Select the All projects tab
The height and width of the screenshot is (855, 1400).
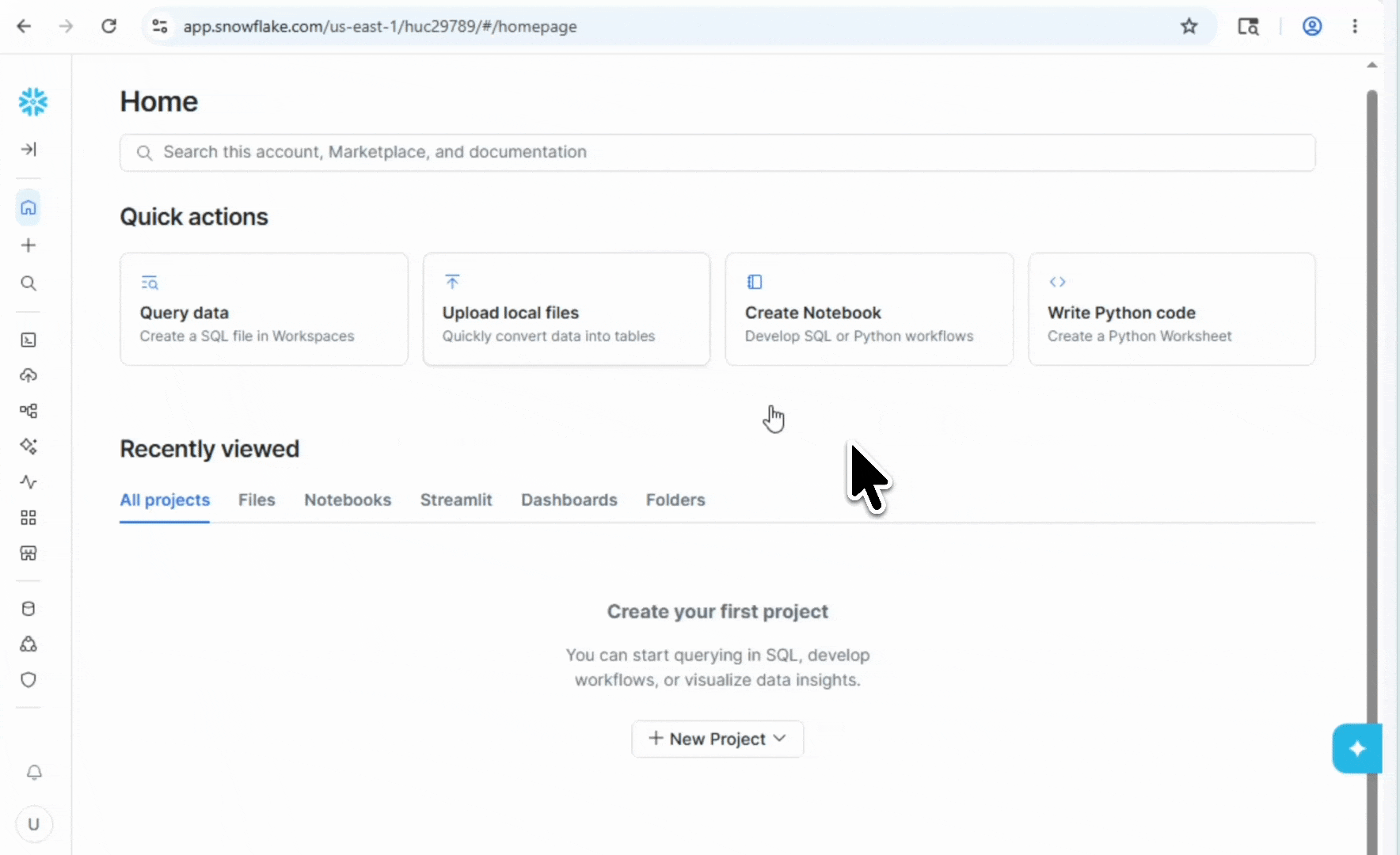coord(165,500)
